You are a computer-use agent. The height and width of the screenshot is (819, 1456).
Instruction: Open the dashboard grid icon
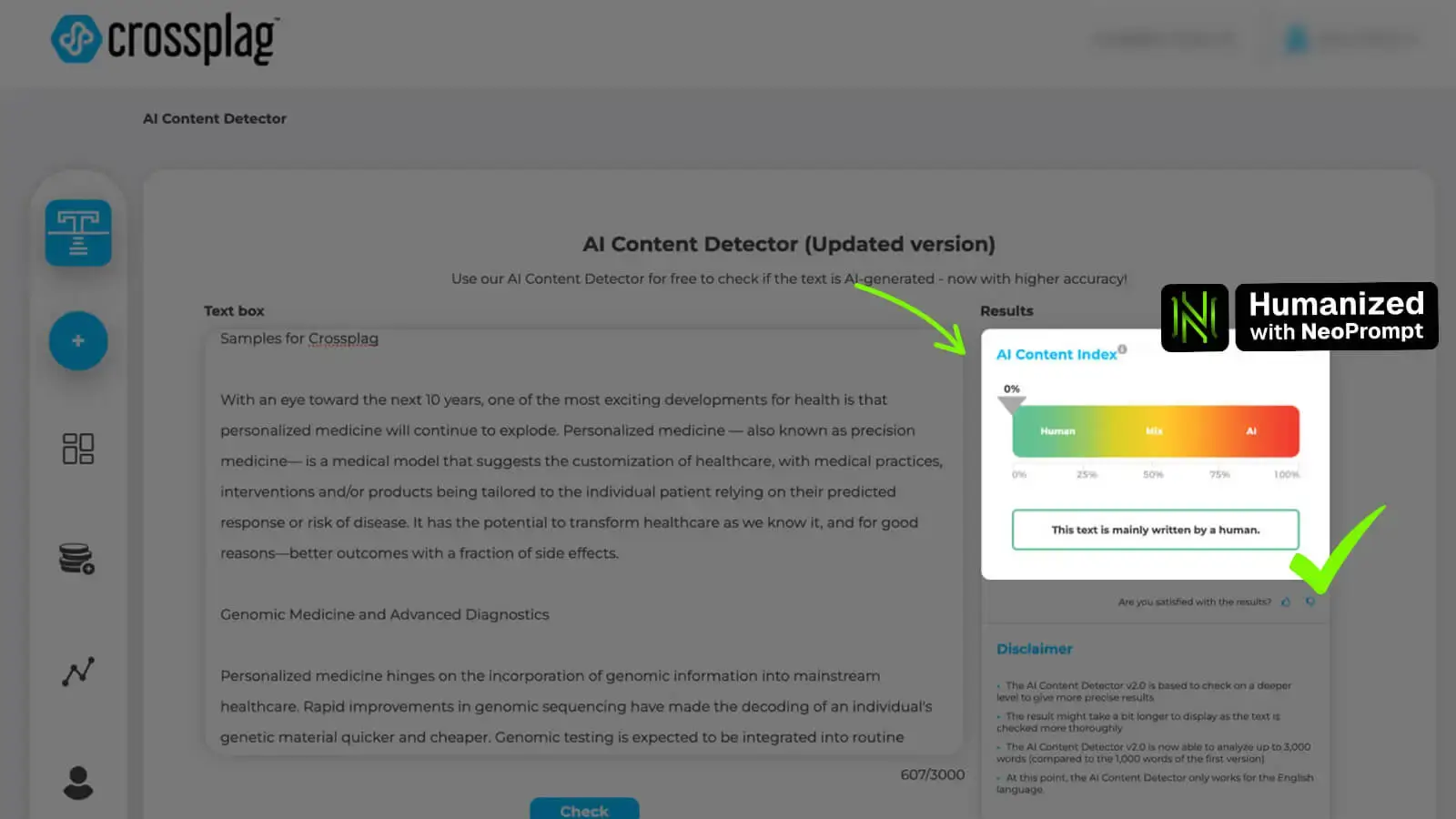coord(78,449)
